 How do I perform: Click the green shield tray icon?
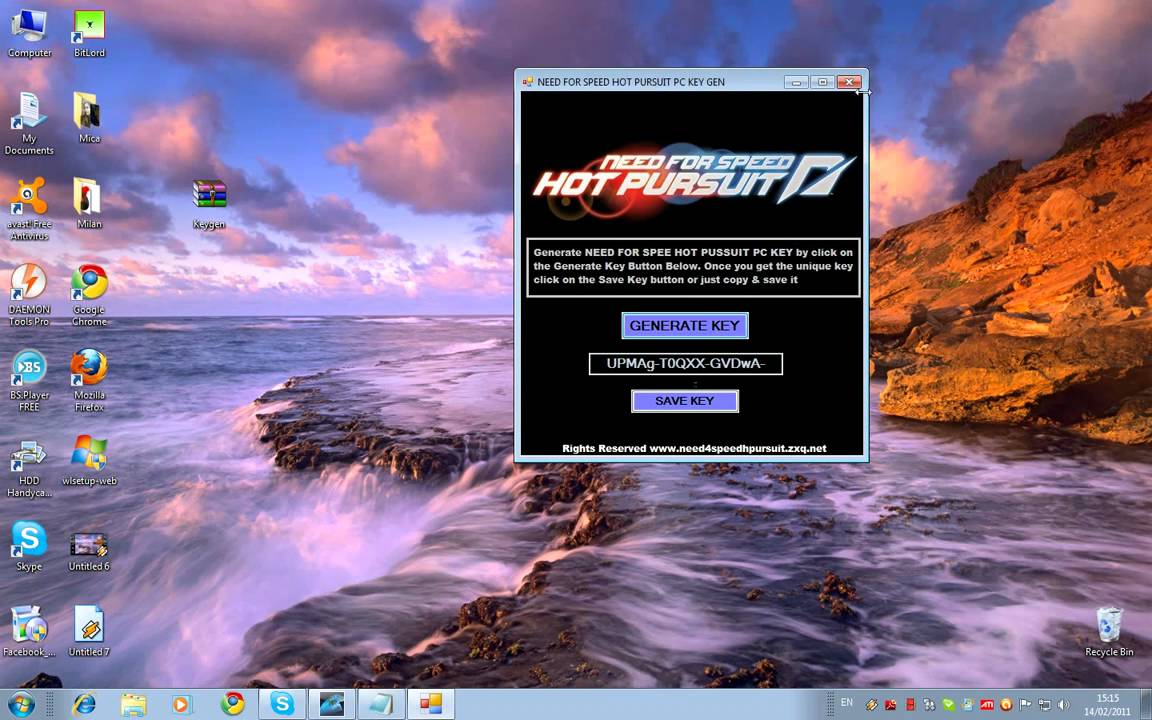[x=948, y=705]
